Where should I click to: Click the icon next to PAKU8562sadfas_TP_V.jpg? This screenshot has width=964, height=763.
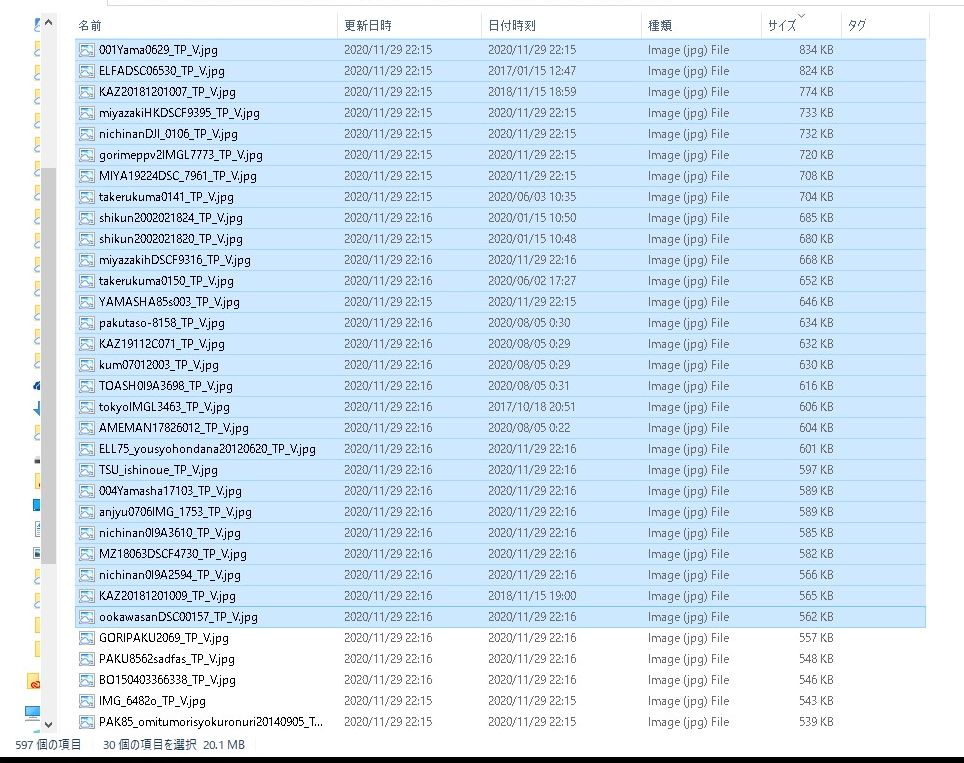point(87,659)
